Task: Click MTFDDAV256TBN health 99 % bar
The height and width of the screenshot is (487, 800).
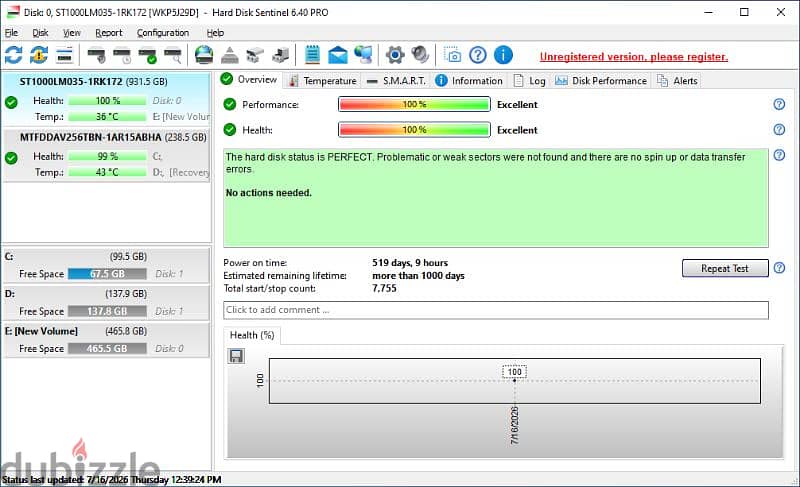Action: (107, 156)
